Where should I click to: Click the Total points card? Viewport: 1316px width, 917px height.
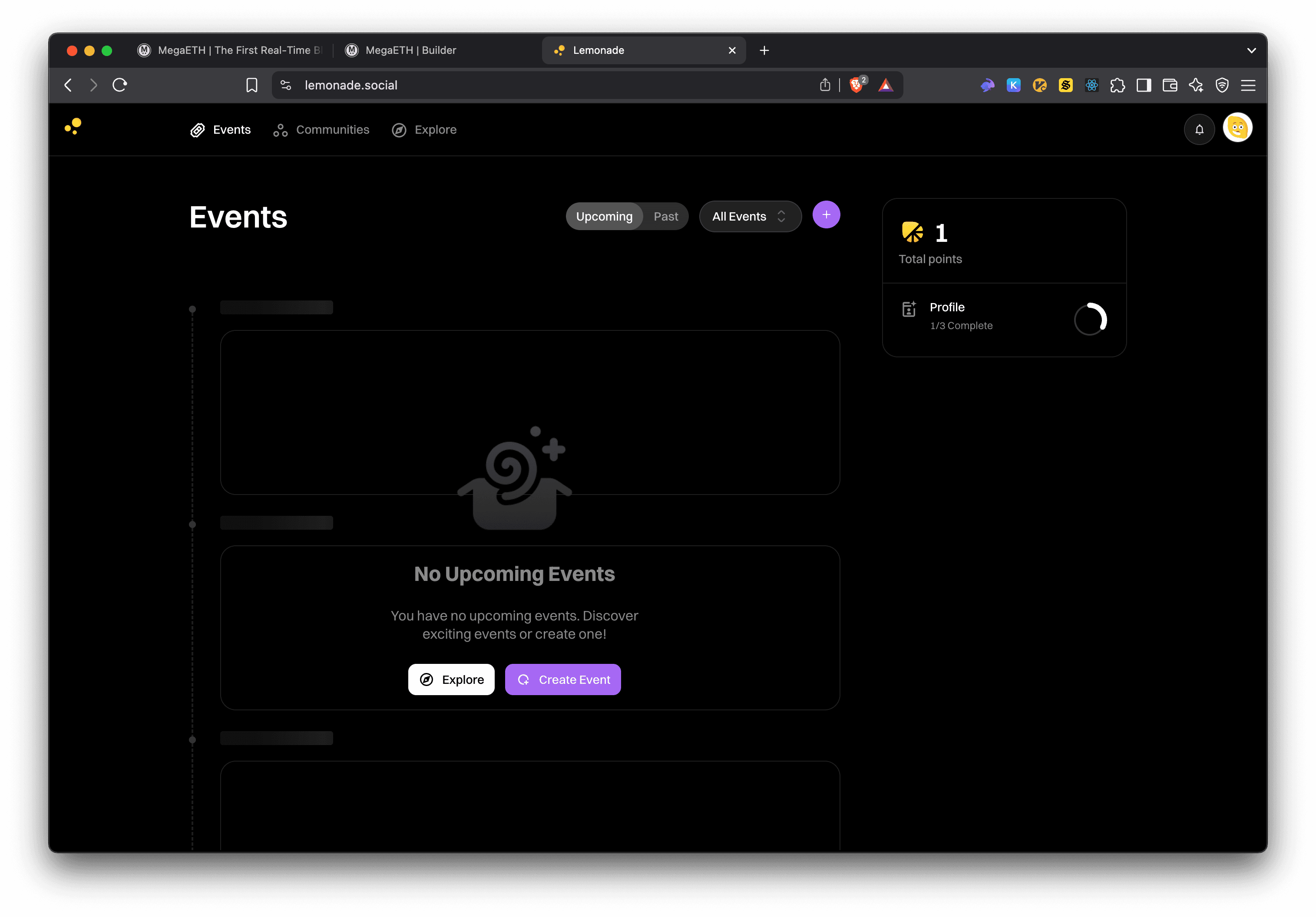(x=1004, y=241)
